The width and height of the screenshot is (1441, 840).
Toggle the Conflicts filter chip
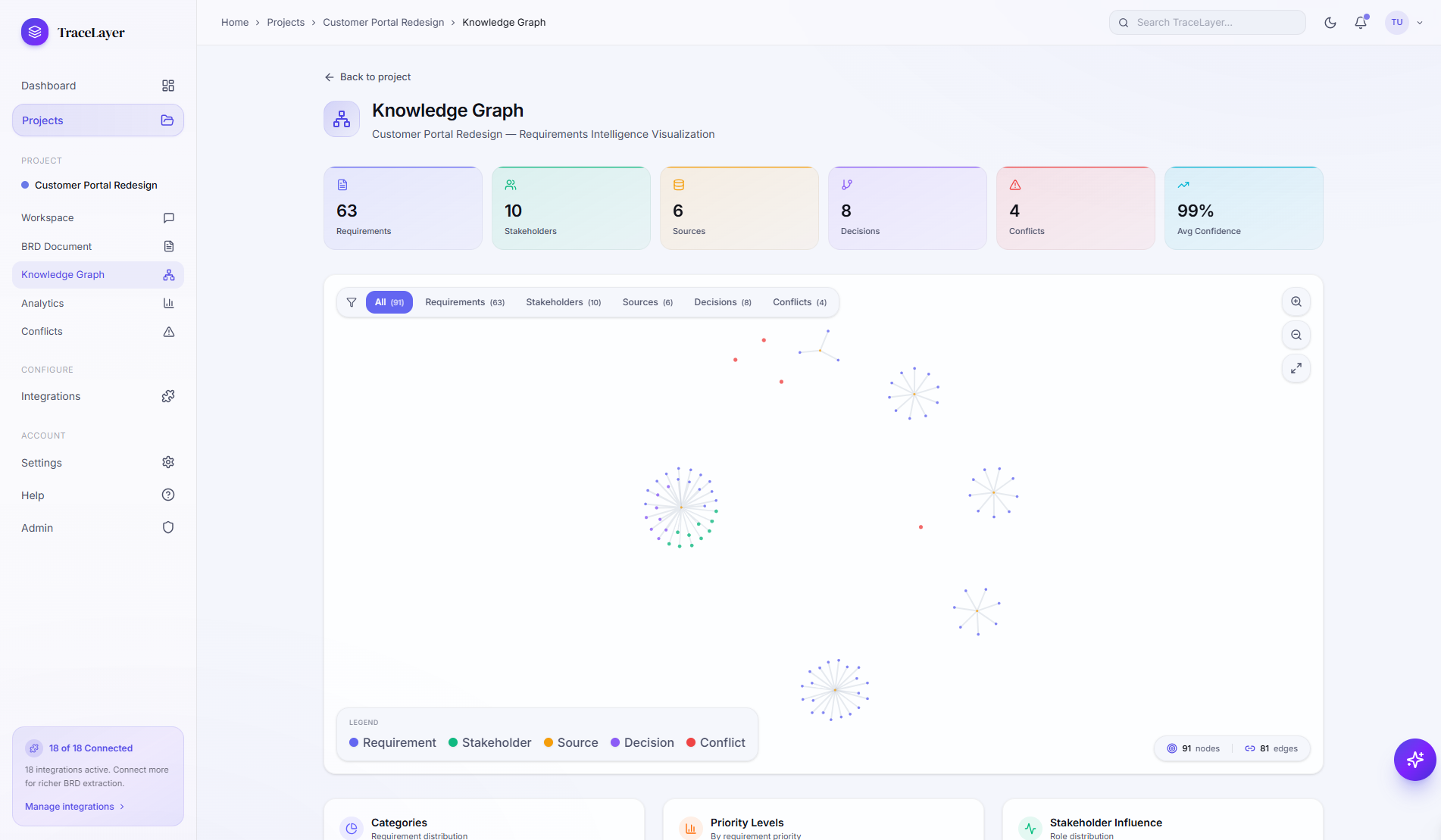(x=799, y=302)
